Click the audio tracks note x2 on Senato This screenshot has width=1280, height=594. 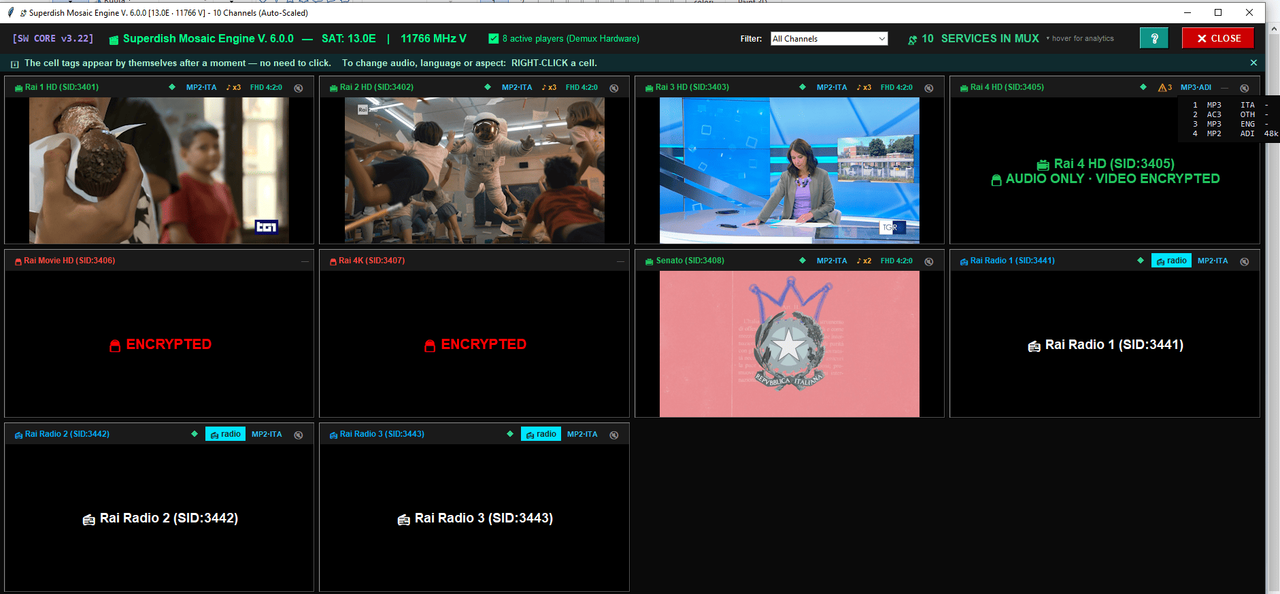pyautogui.click(x=864, y=260)
